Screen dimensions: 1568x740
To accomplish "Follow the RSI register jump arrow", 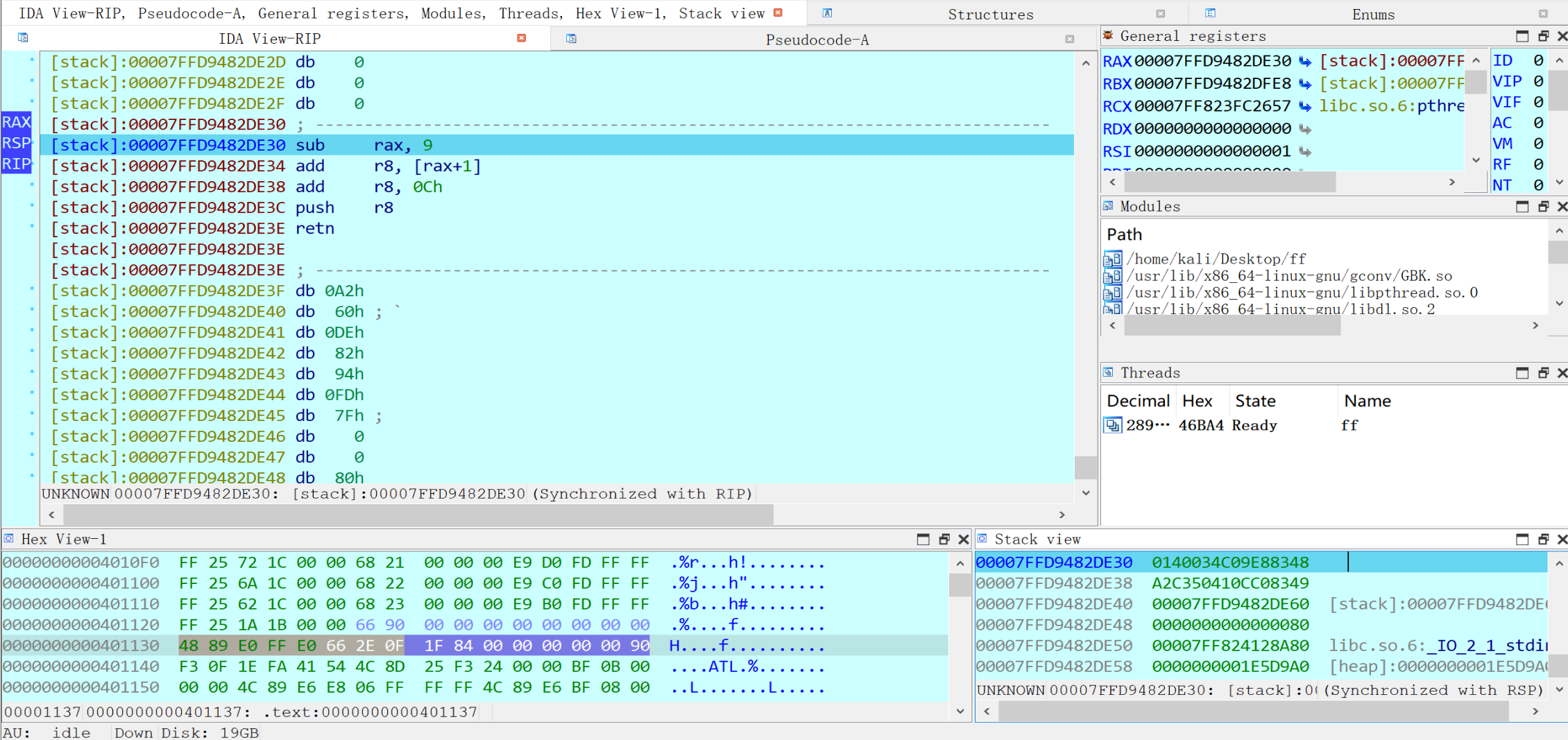I will [1305, 151].
